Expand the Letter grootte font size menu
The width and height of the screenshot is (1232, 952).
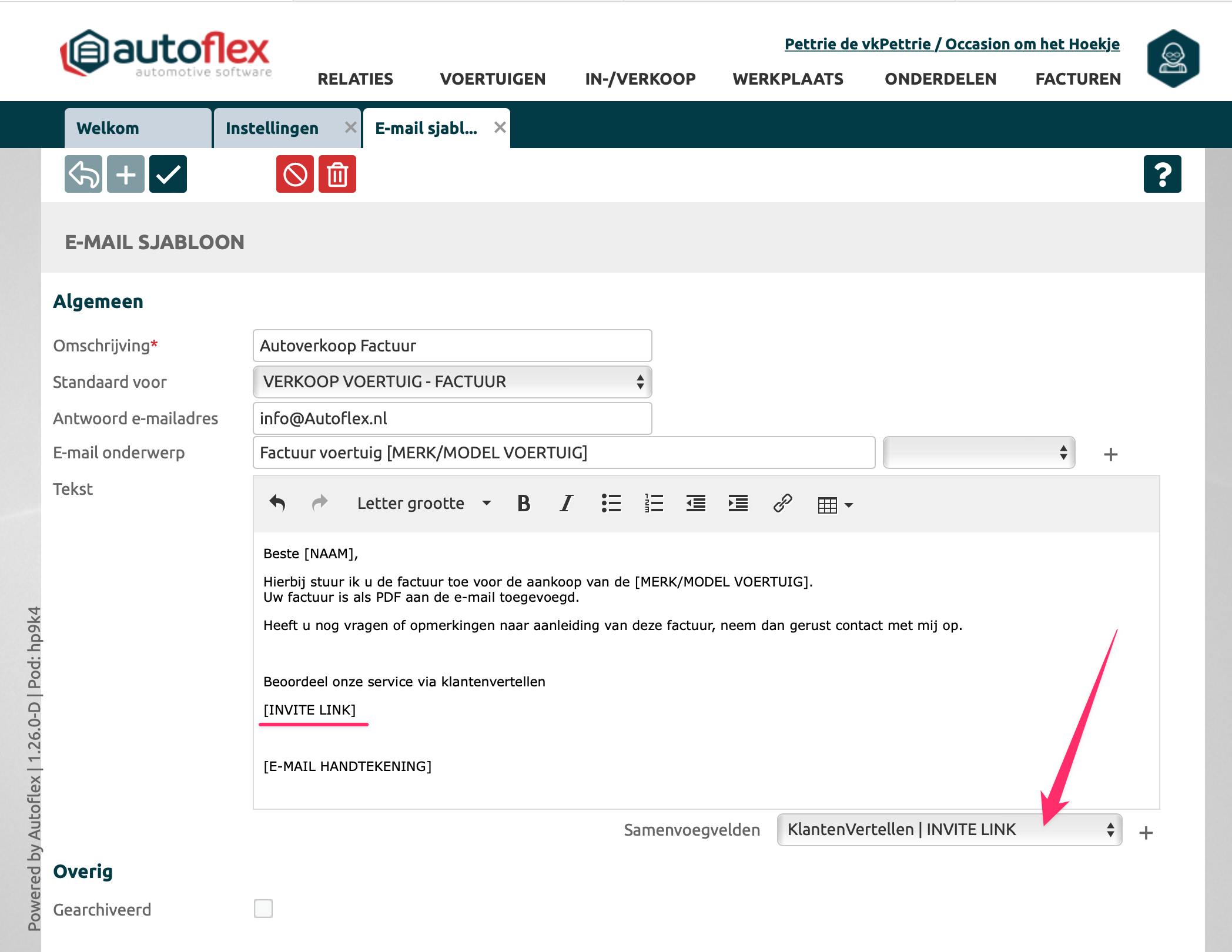[x=424, y=504]
